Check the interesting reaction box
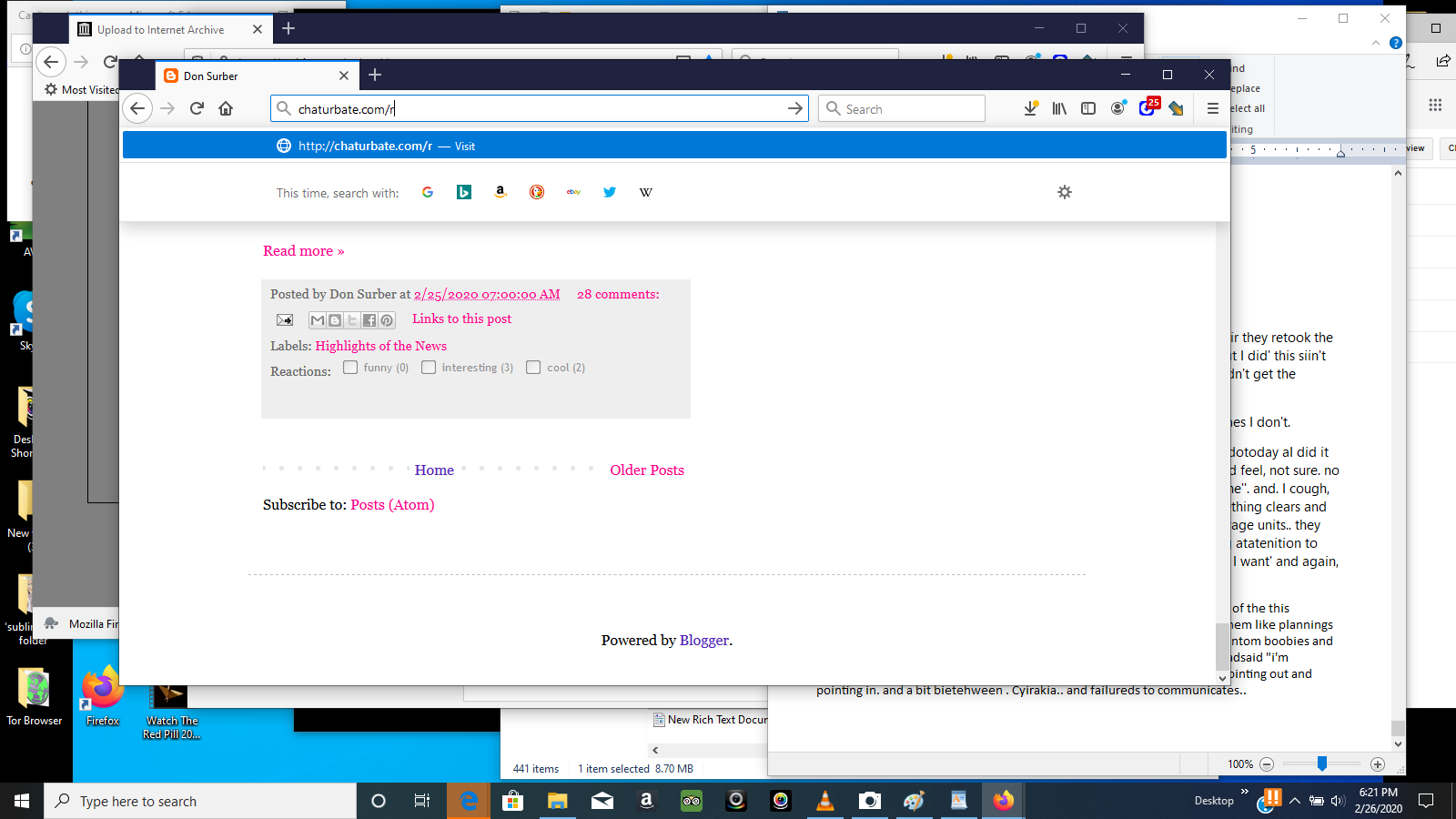Screen dimensions: 1456x819 pos(429,368)
